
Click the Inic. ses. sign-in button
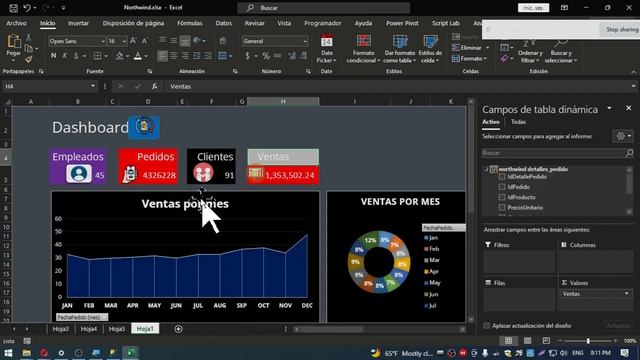533,8
